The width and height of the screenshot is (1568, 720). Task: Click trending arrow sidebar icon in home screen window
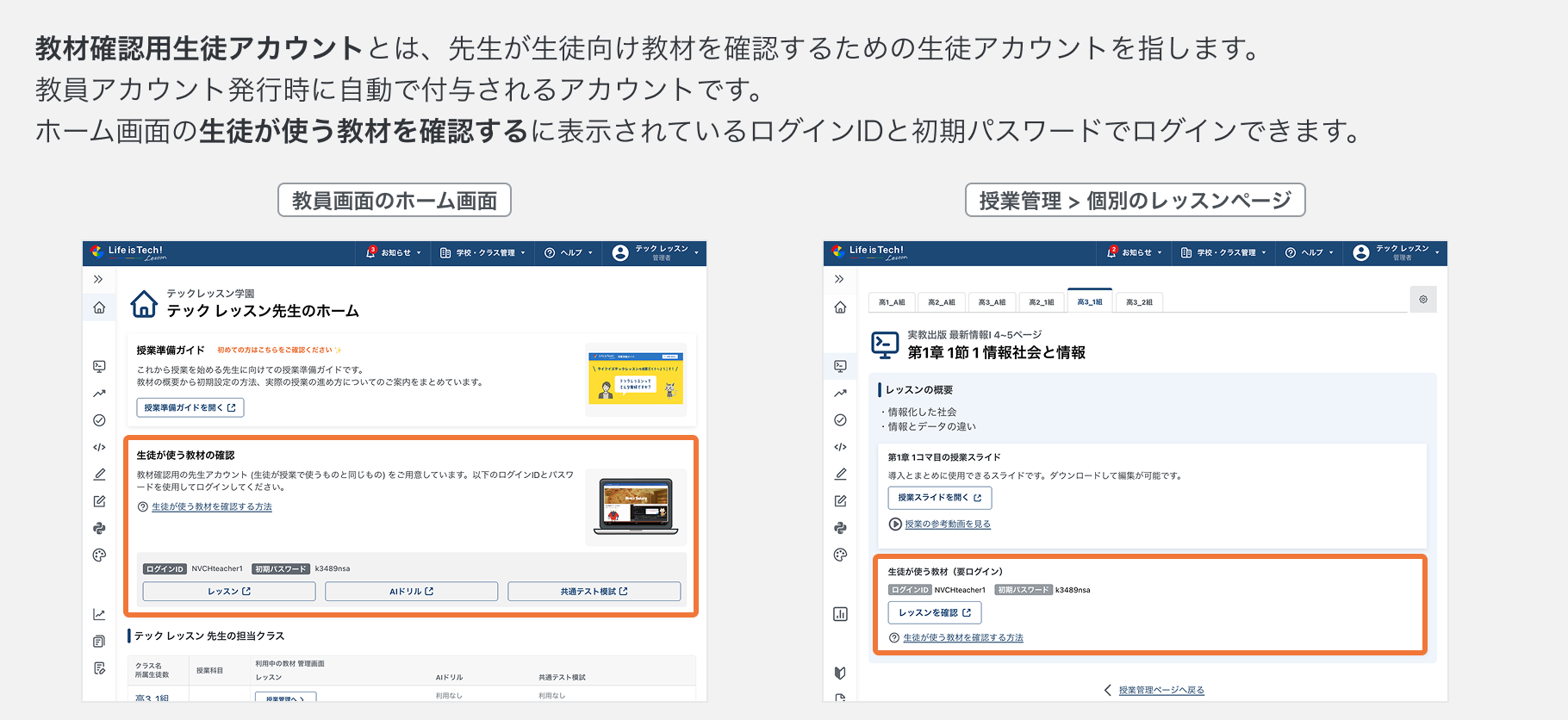(x=99, y=394)
